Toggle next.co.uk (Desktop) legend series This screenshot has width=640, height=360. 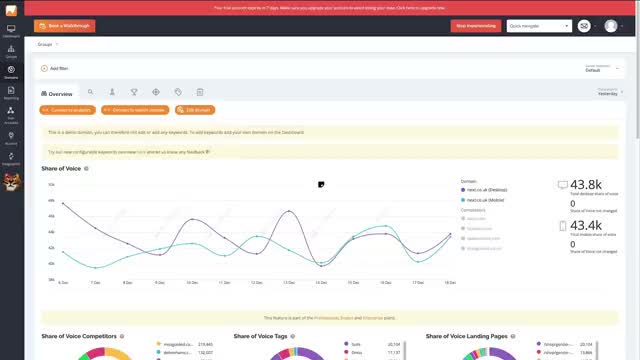point(484,190)
